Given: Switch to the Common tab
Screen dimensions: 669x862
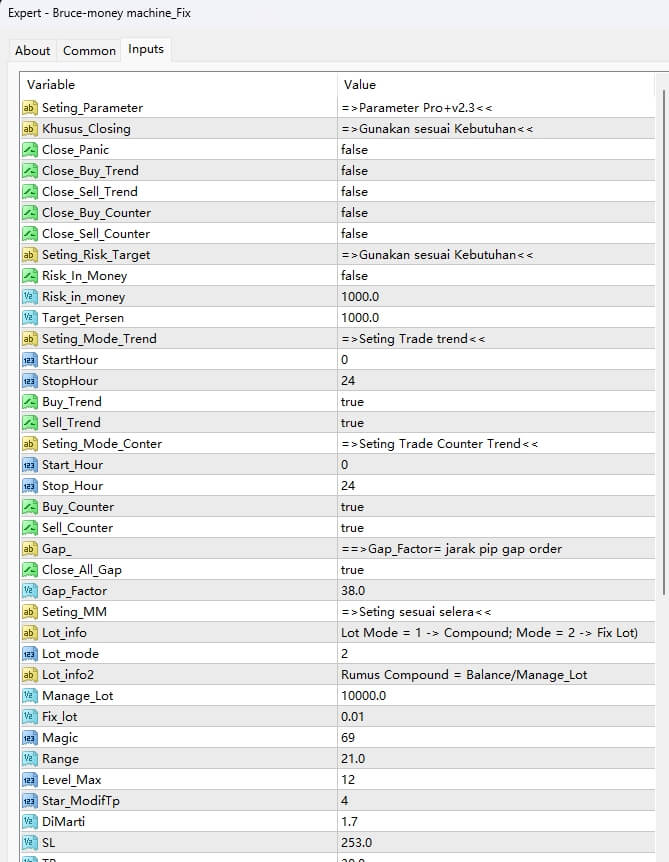Looking at the screenshot, I should coord(89,50).
